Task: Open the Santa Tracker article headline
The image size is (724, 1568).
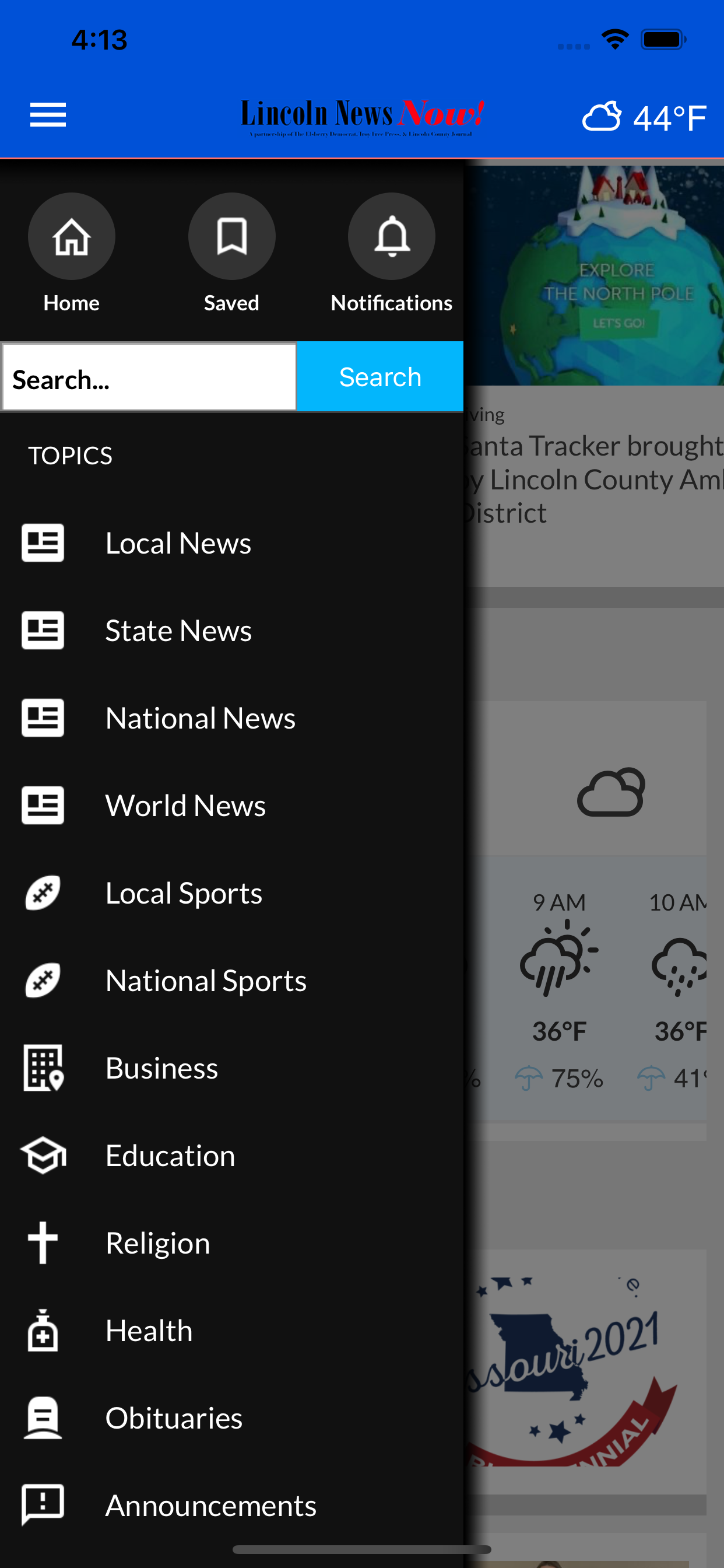Action: (594, 479)
